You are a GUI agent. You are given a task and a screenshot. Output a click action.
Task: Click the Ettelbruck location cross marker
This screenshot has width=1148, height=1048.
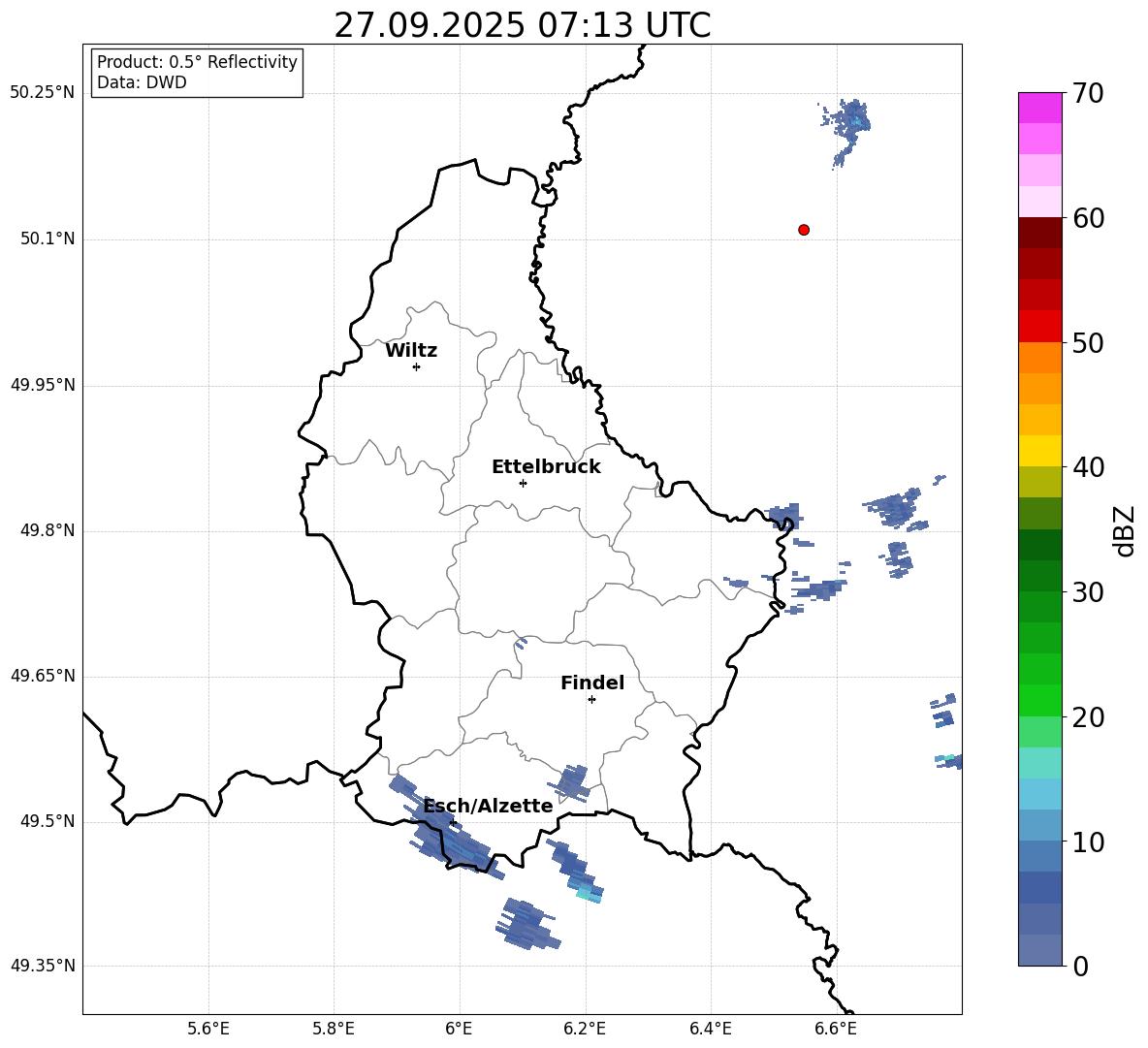[x=523, y=483]
